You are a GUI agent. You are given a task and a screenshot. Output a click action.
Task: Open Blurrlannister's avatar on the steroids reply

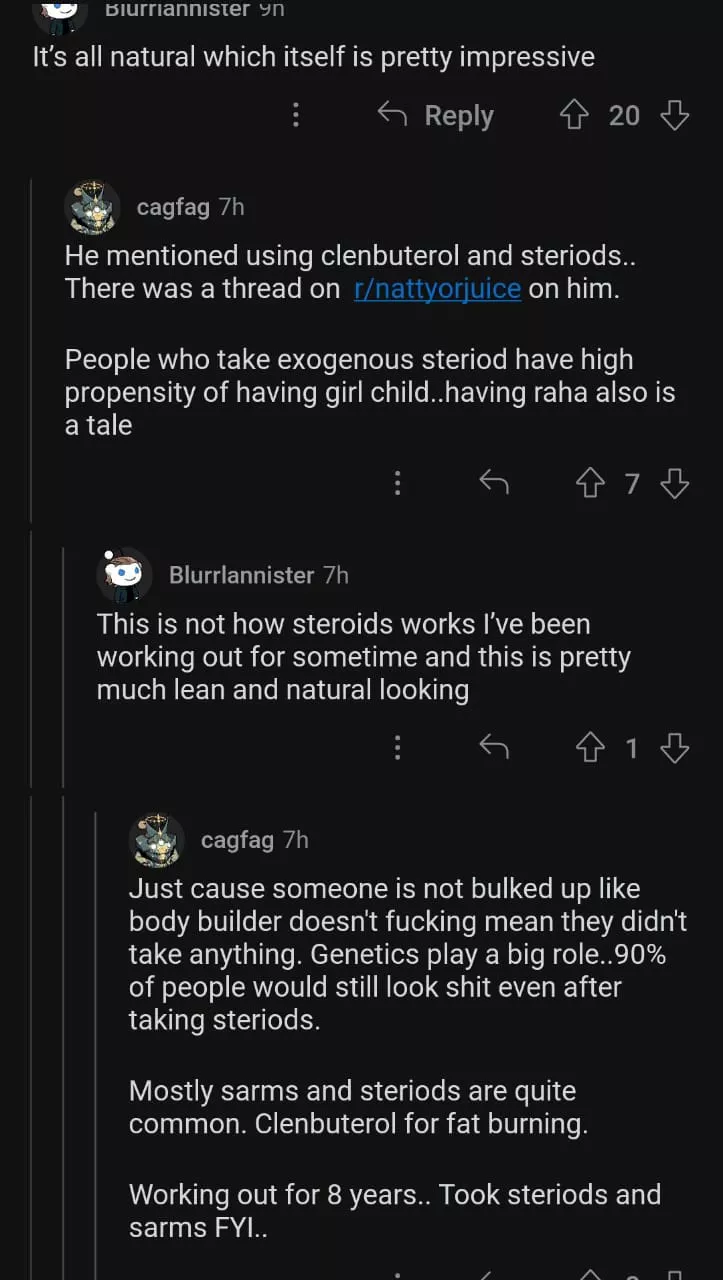pos(124,575)
